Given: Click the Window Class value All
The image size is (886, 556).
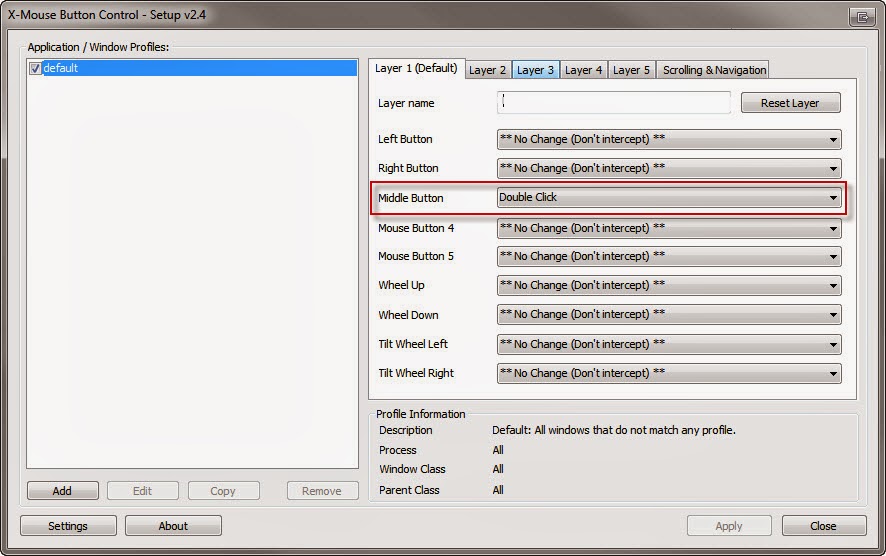Looking at the screenshot, I should (498, 469).
